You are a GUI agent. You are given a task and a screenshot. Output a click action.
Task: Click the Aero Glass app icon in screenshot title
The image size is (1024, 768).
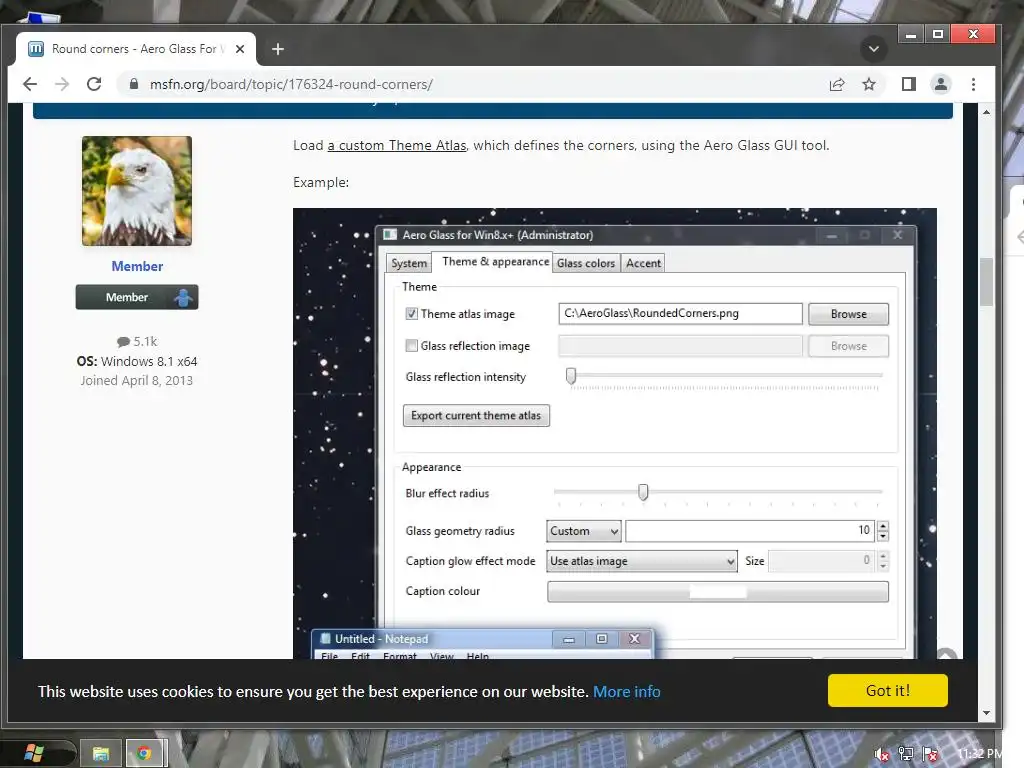click(391, 234)
